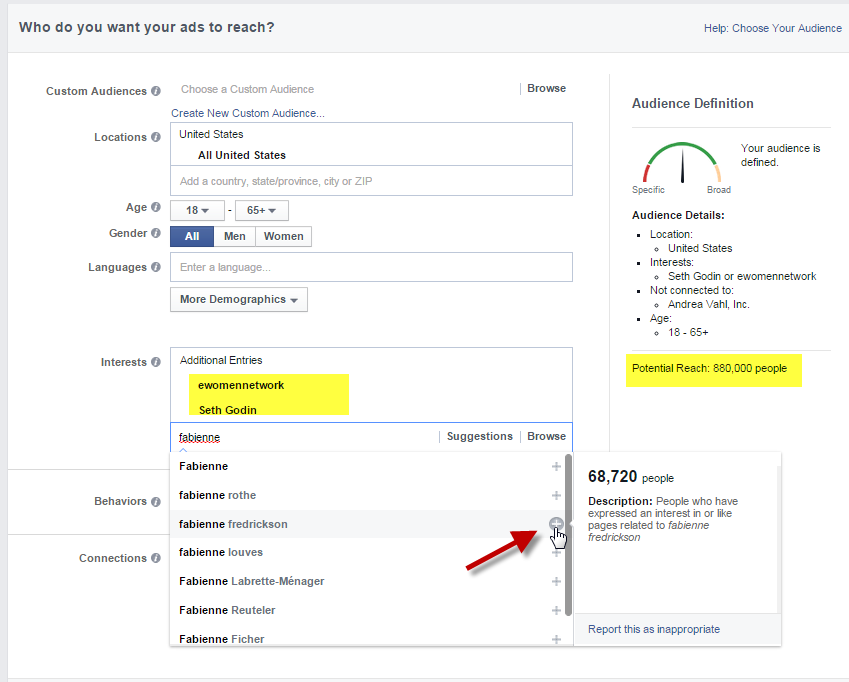Image resolution: width=849 pixels, height=682 pixels.
Task: Click the Gender info icon
Action: (156, 233)
